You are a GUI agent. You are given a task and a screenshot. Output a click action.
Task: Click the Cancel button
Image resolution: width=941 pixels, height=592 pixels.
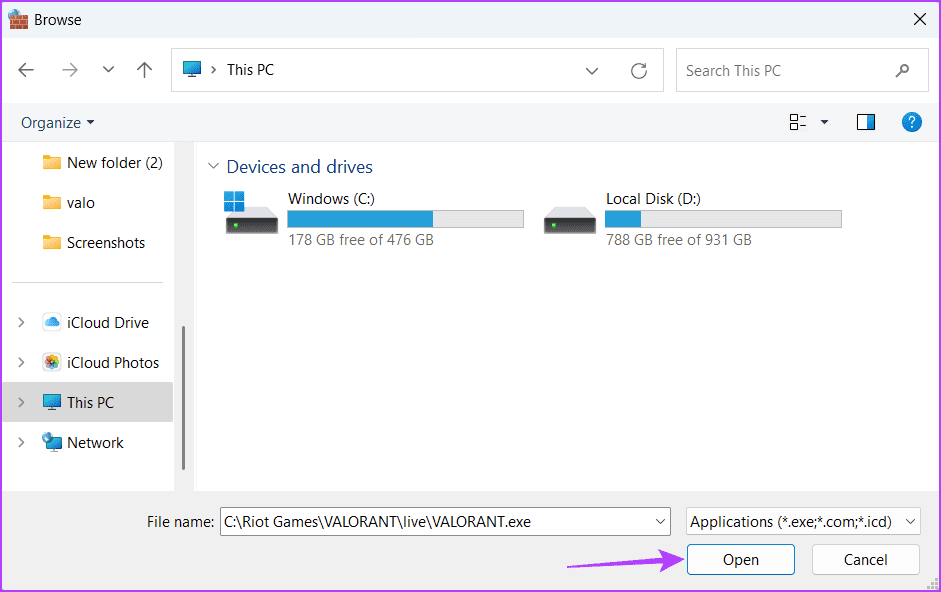[x=865, y=560]
